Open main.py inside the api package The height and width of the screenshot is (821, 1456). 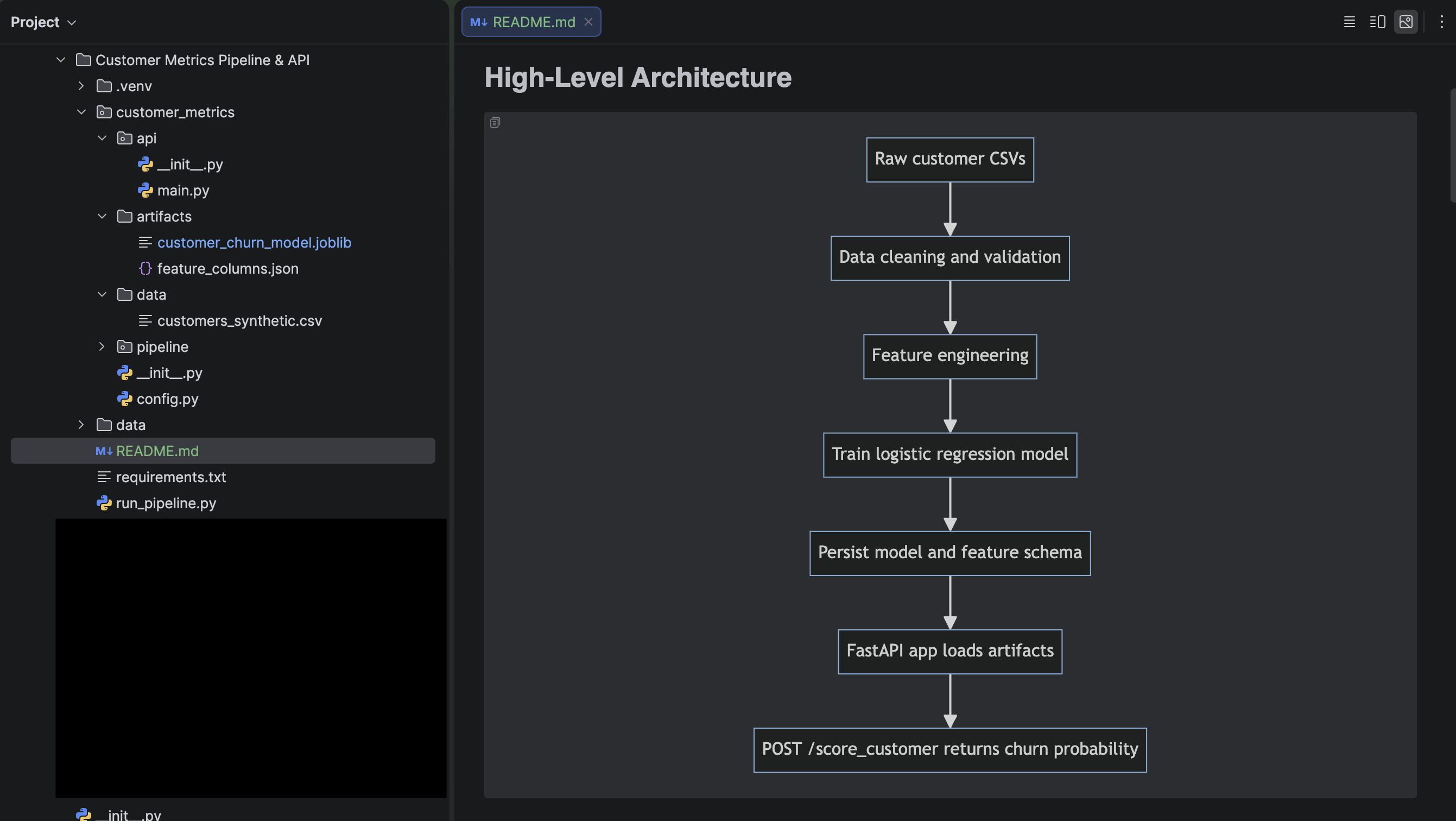pyautogui.click(x=183, y=190)
